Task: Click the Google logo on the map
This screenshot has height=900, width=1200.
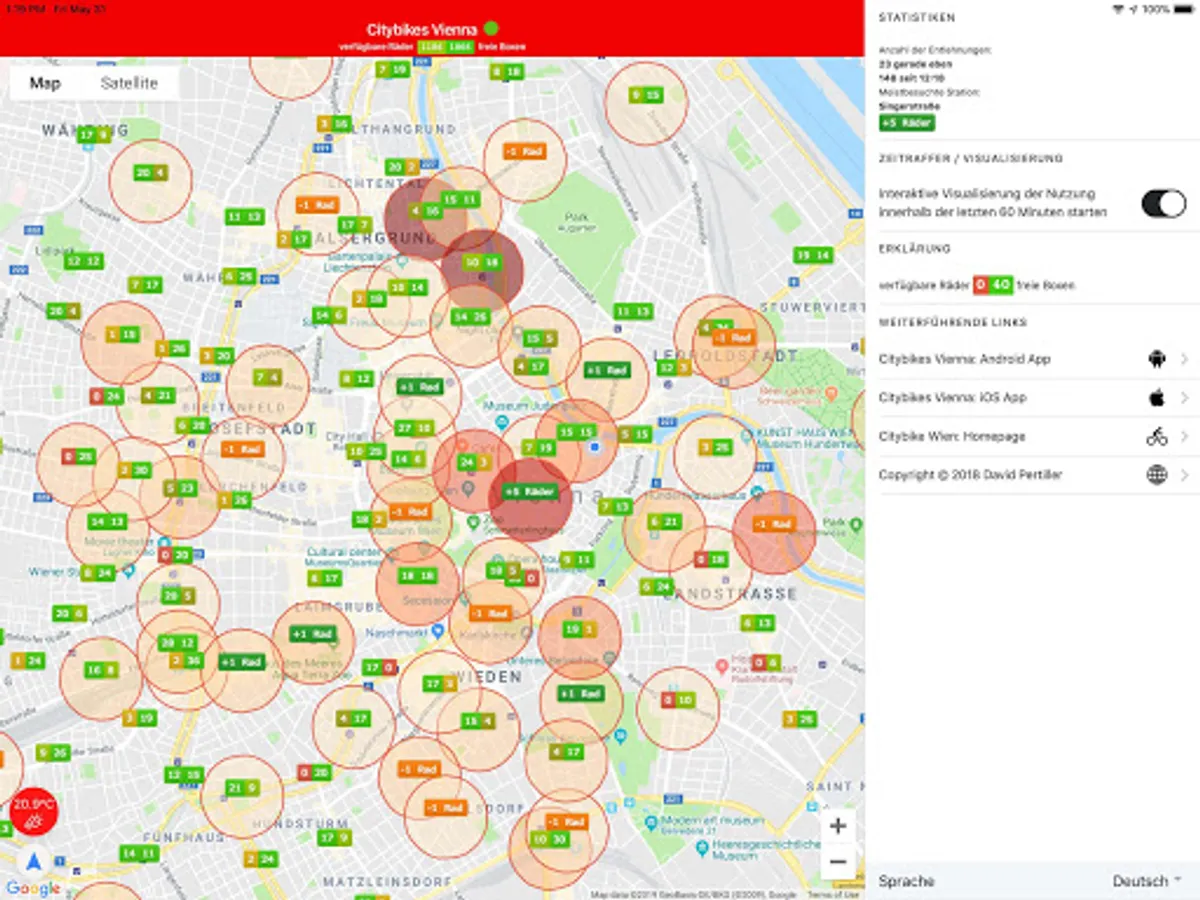Action: pos(33,888)
